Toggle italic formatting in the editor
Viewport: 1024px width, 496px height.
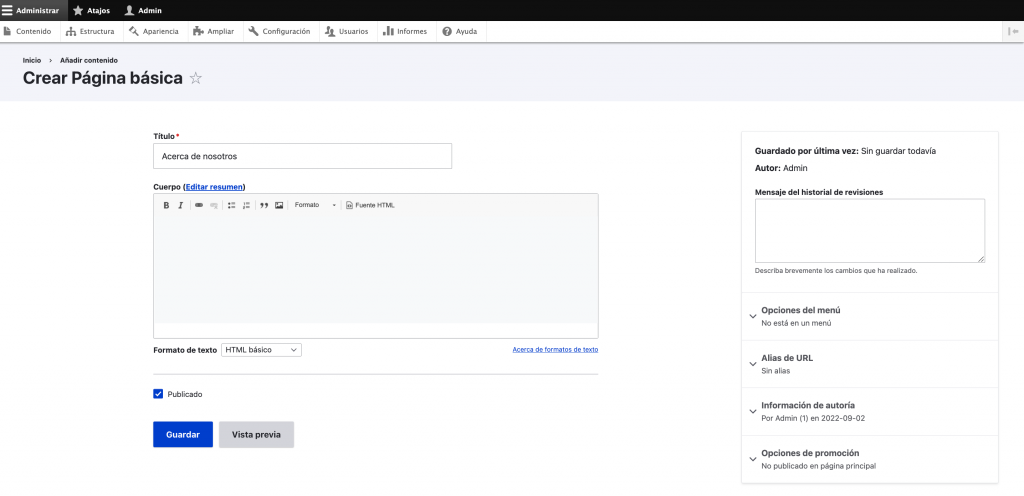180,205
